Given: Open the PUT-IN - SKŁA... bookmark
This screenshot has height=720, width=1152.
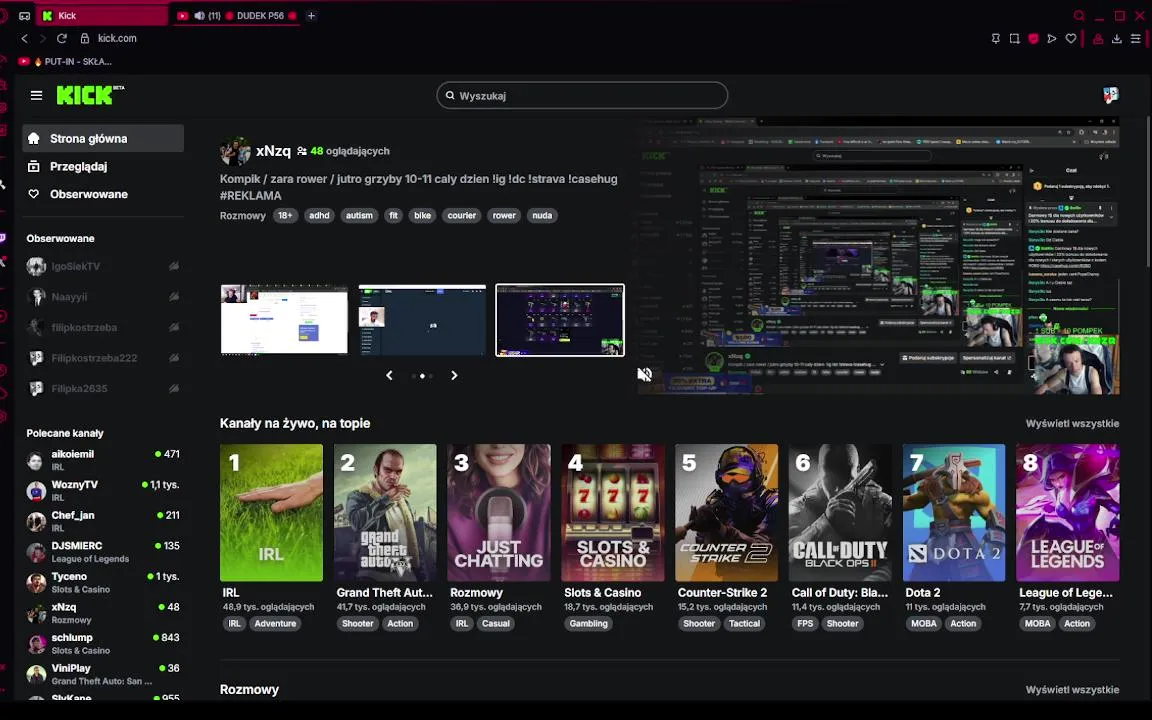Looking at the screenshot, I should click(x=65, y=62).
